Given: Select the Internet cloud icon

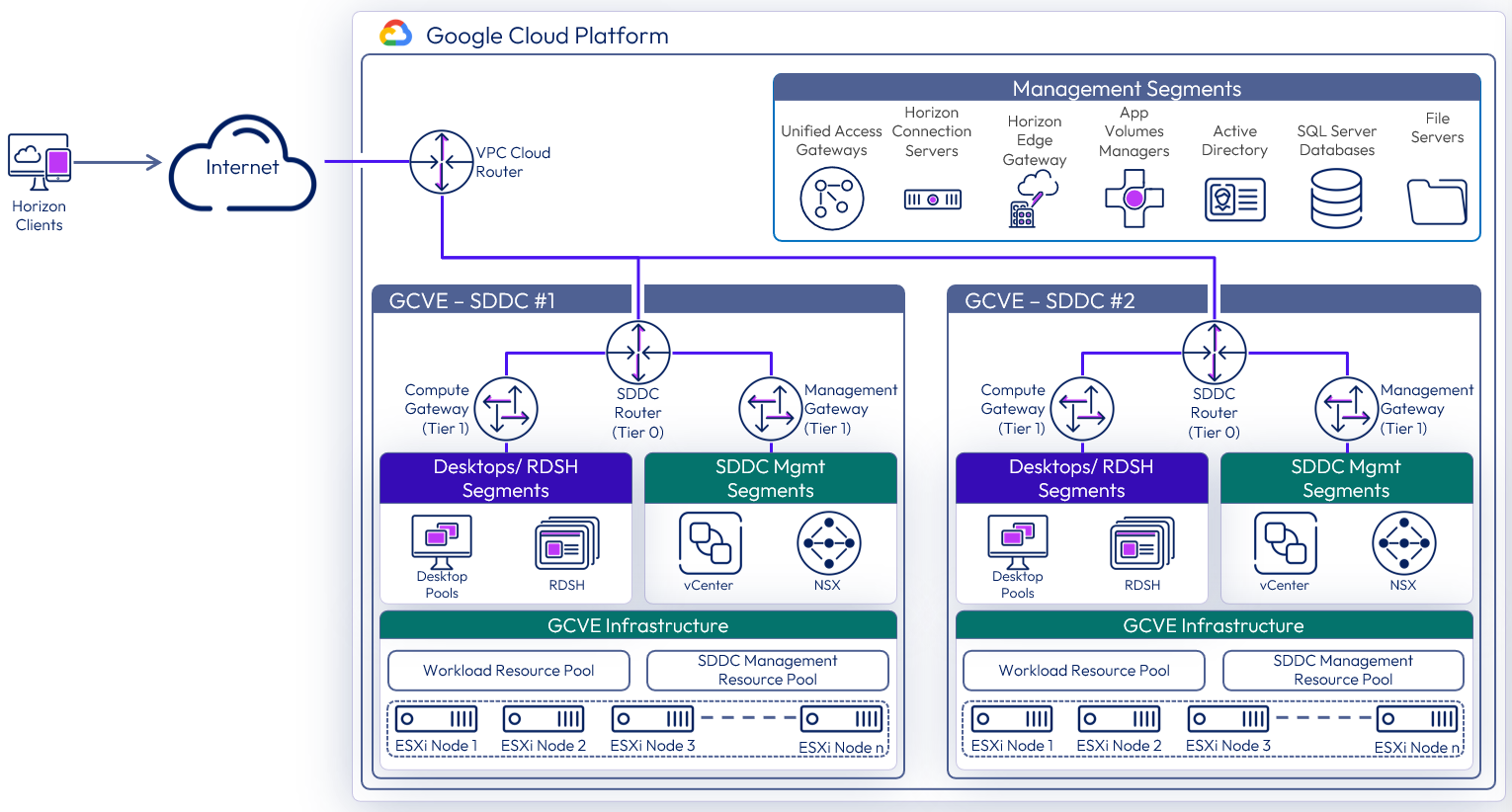Looking at the screenshot, I should (242, 166).
